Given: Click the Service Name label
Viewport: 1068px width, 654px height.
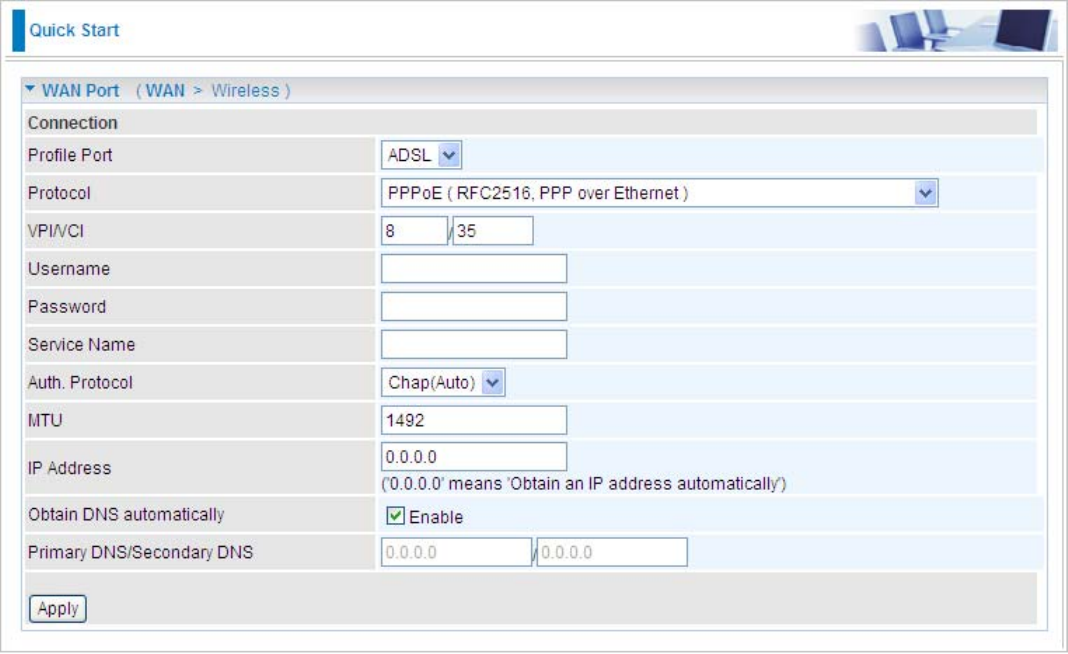Looking at the screenshot, I should pyautogui.click(x=82, y=345).
